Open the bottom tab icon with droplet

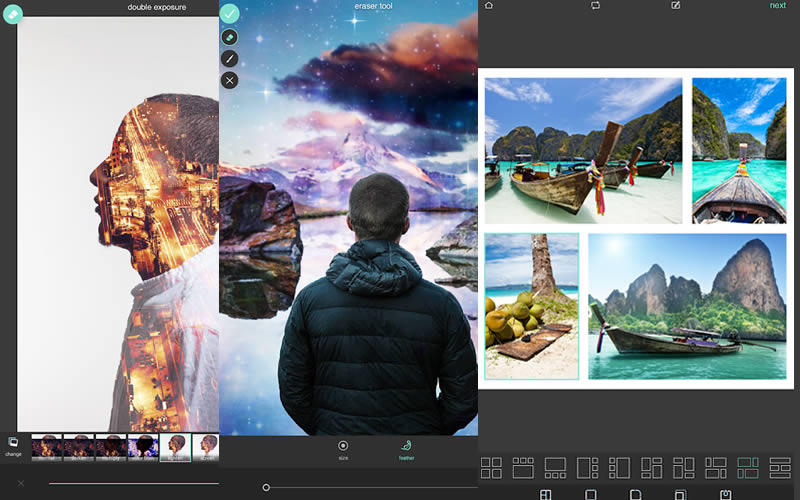[x=725, y=495]
